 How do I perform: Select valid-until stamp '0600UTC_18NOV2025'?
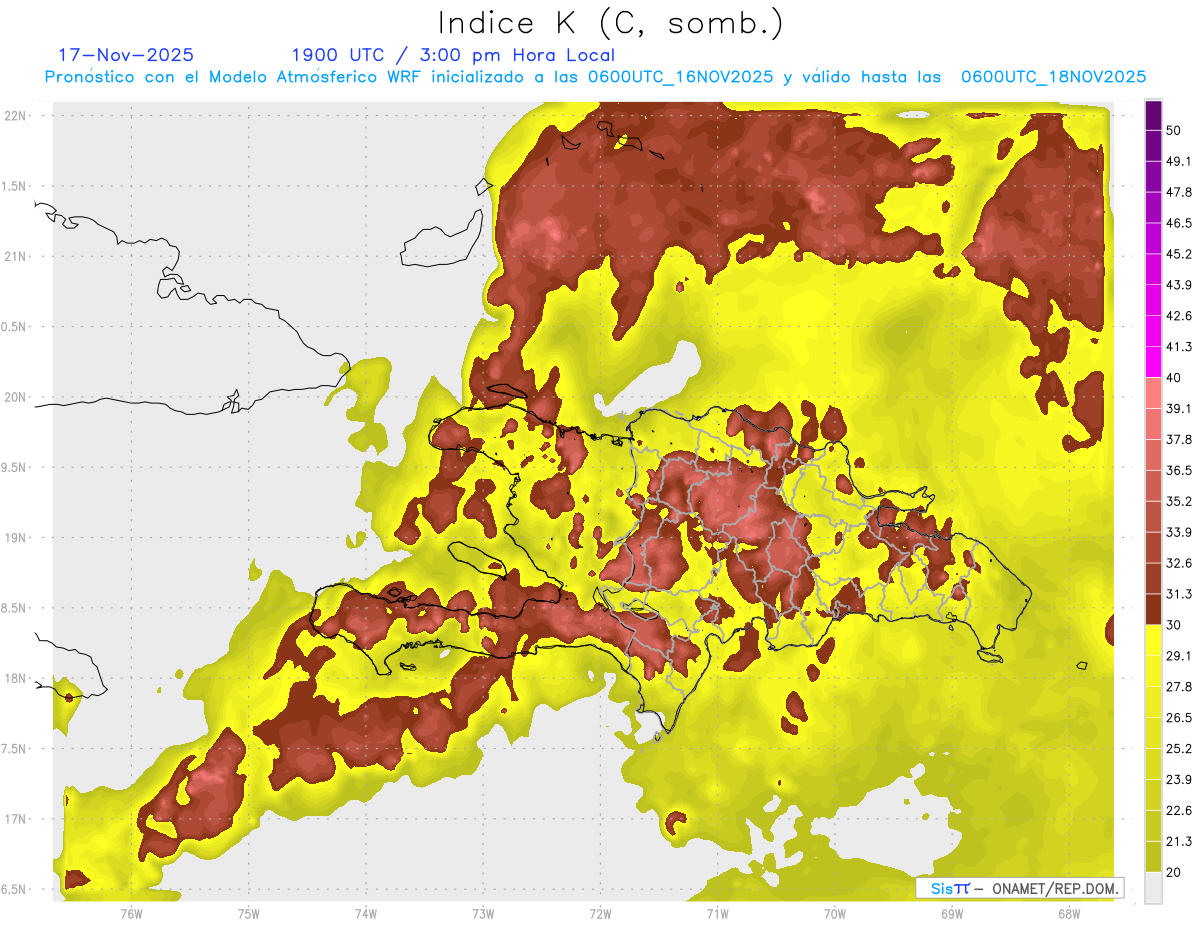tap(1053, 77)
